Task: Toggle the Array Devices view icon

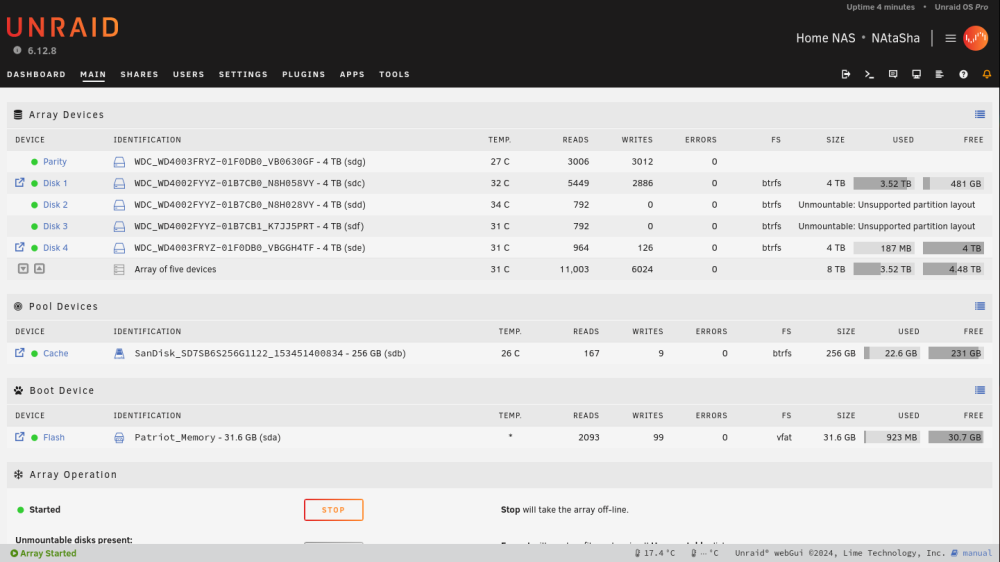Action: point(980,114)
